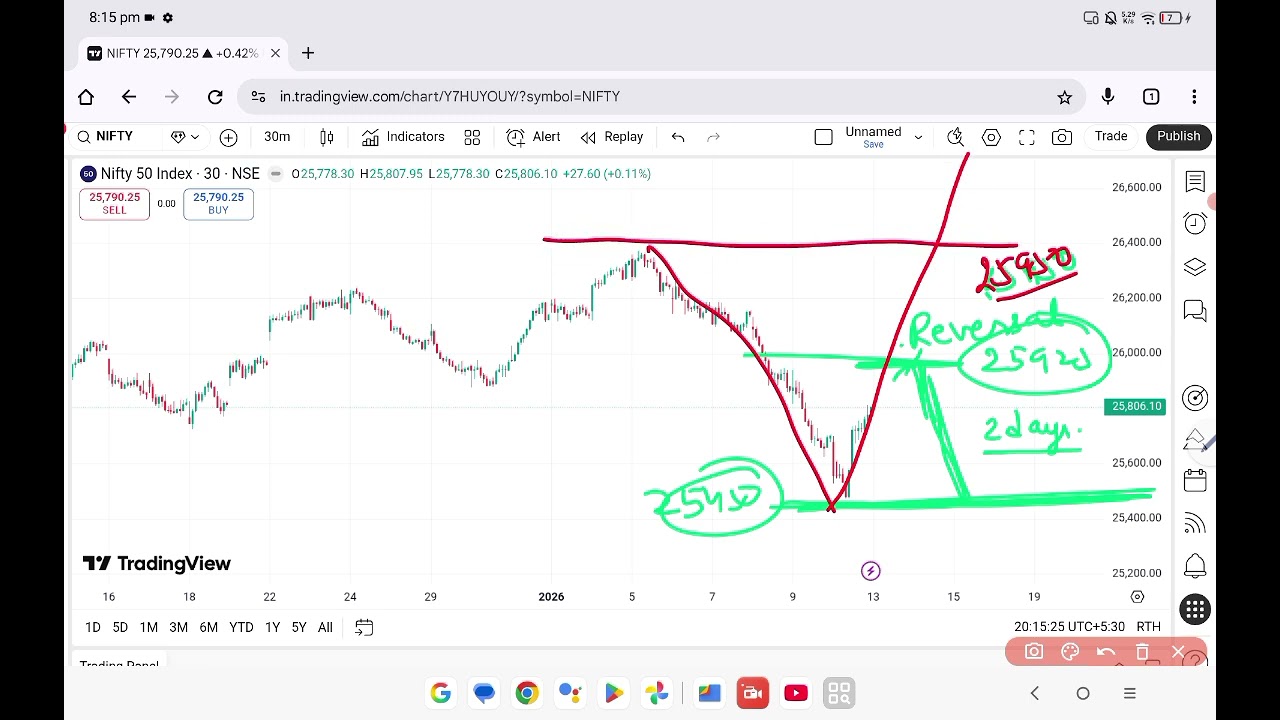1280x720 pixels.
Task: Open the products grid icon in sidebar
Action: point(1195,610)
